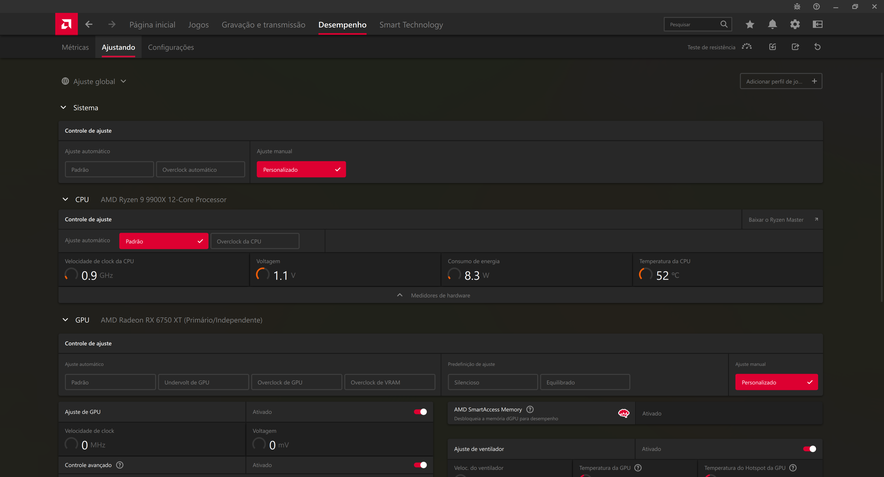Image resolution: width=884 pixels, height=477 pixels.
Task: Select the Ajustando sub-tab
Action: point(118,47)
